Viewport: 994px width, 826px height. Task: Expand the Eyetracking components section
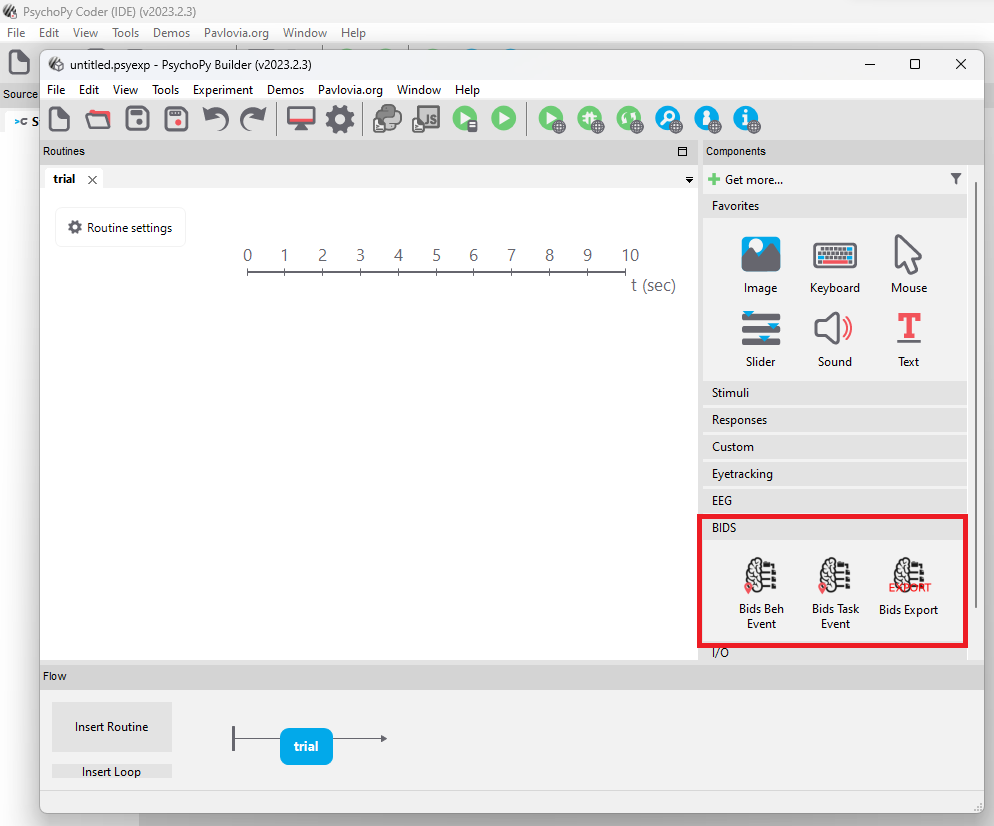tap(834, 474)
